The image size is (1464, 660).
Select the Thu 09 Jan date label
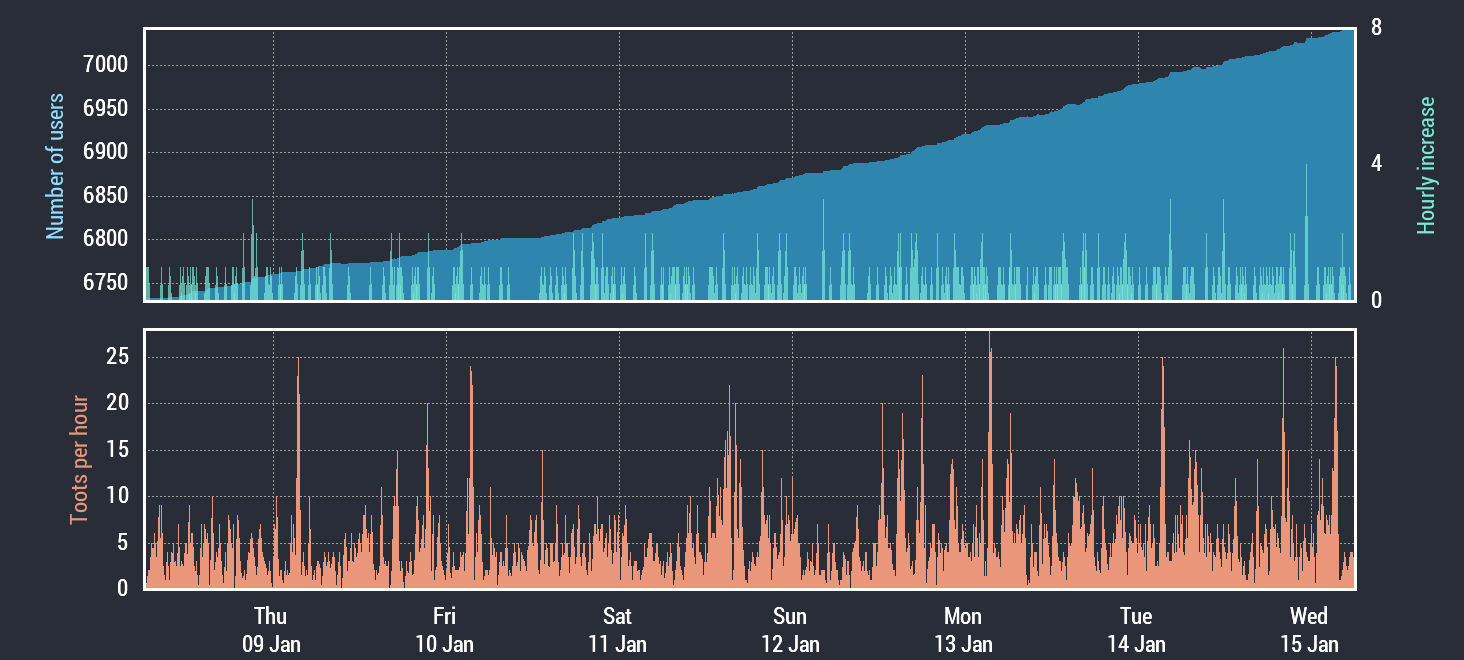point(270,629)
